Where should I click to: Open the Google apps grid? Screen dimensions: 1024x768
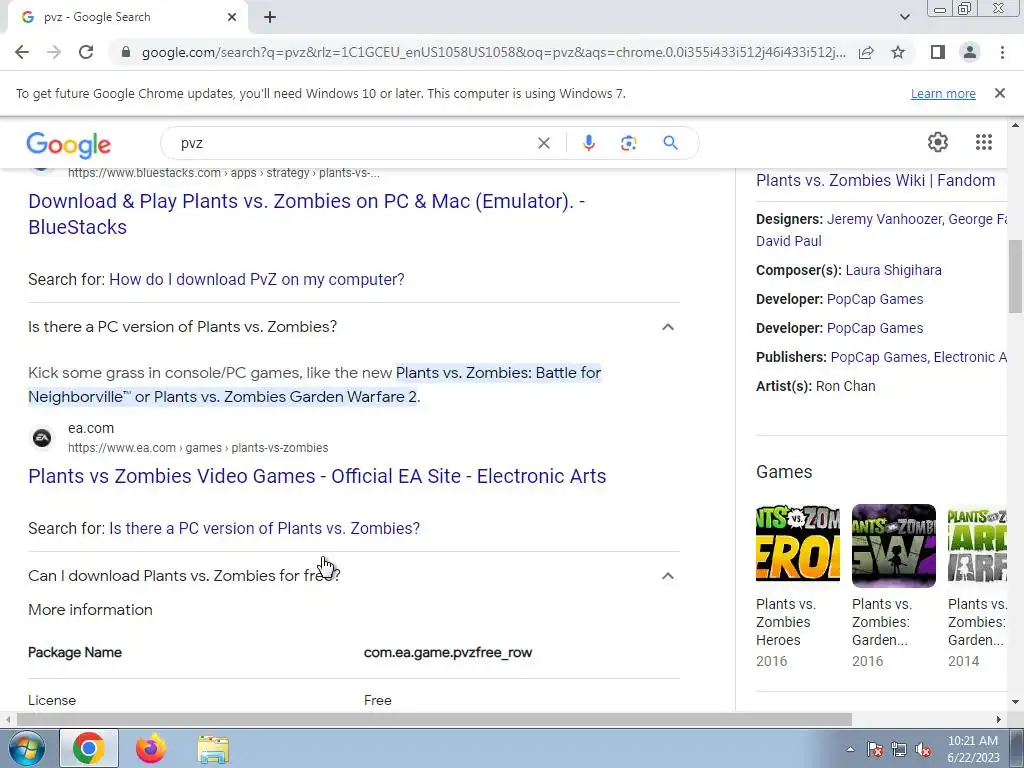984,142
